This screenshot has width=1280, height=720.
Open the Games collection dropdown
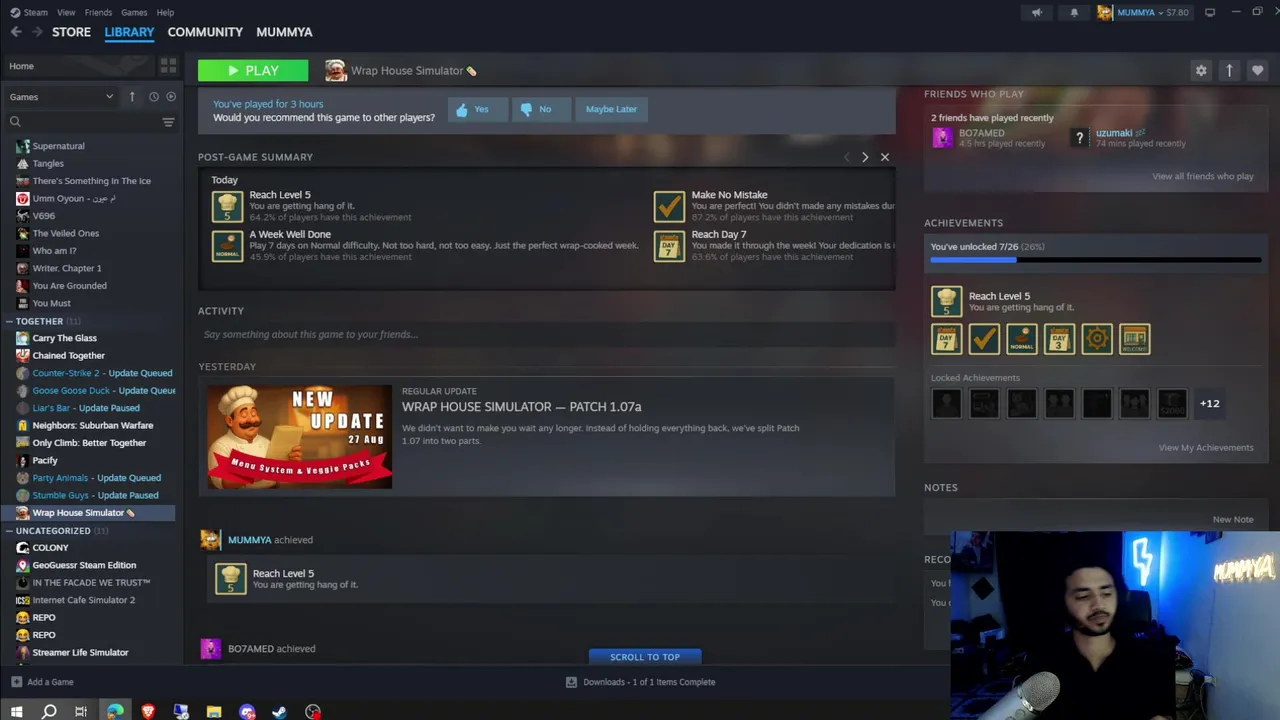pos(61,97)
